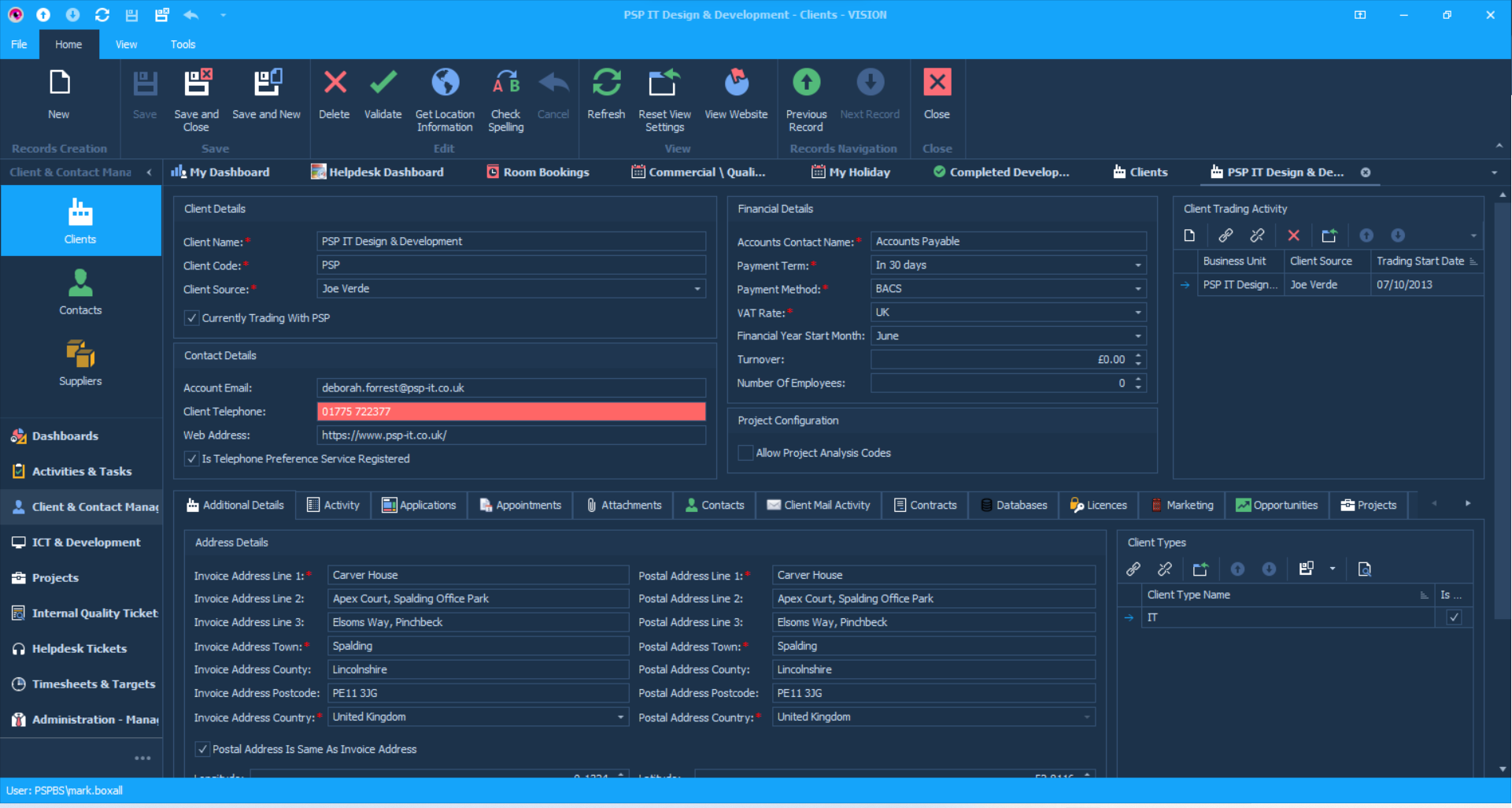This screenshot has height=808, width=1512.
Task: Click the New record icon
Action: pyautogui.click(x=60, y=83)
